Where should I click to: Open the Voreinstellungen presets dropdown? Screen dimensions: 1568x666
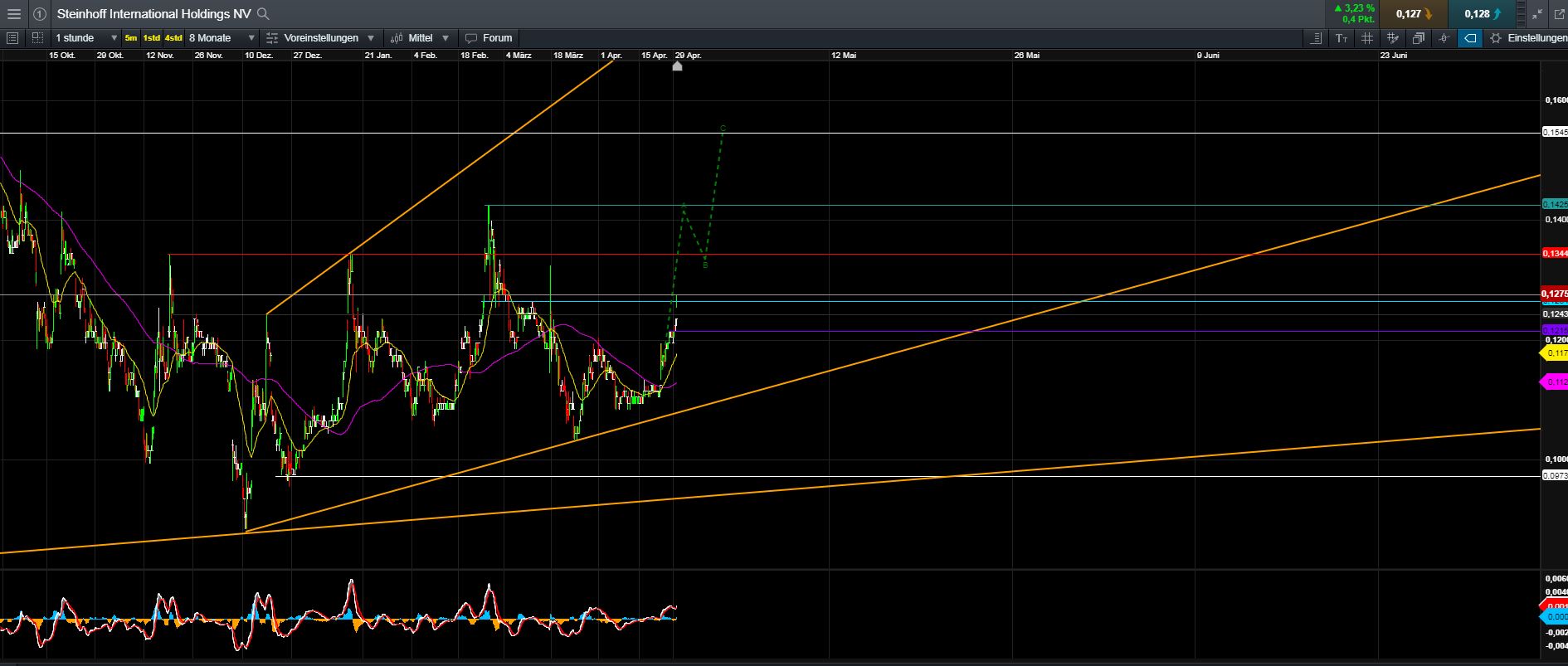[320, 38]
